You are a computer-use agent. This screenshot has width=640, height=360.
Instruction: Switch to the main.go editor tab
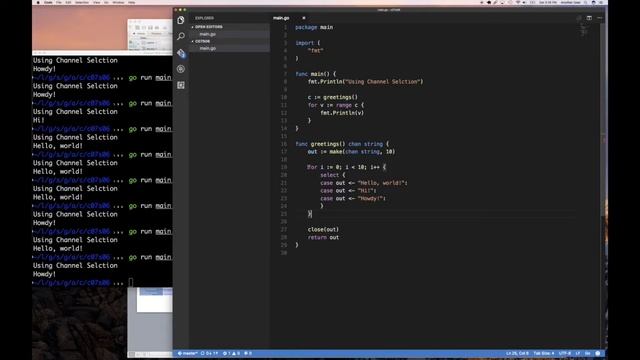(x=281, y=18)
